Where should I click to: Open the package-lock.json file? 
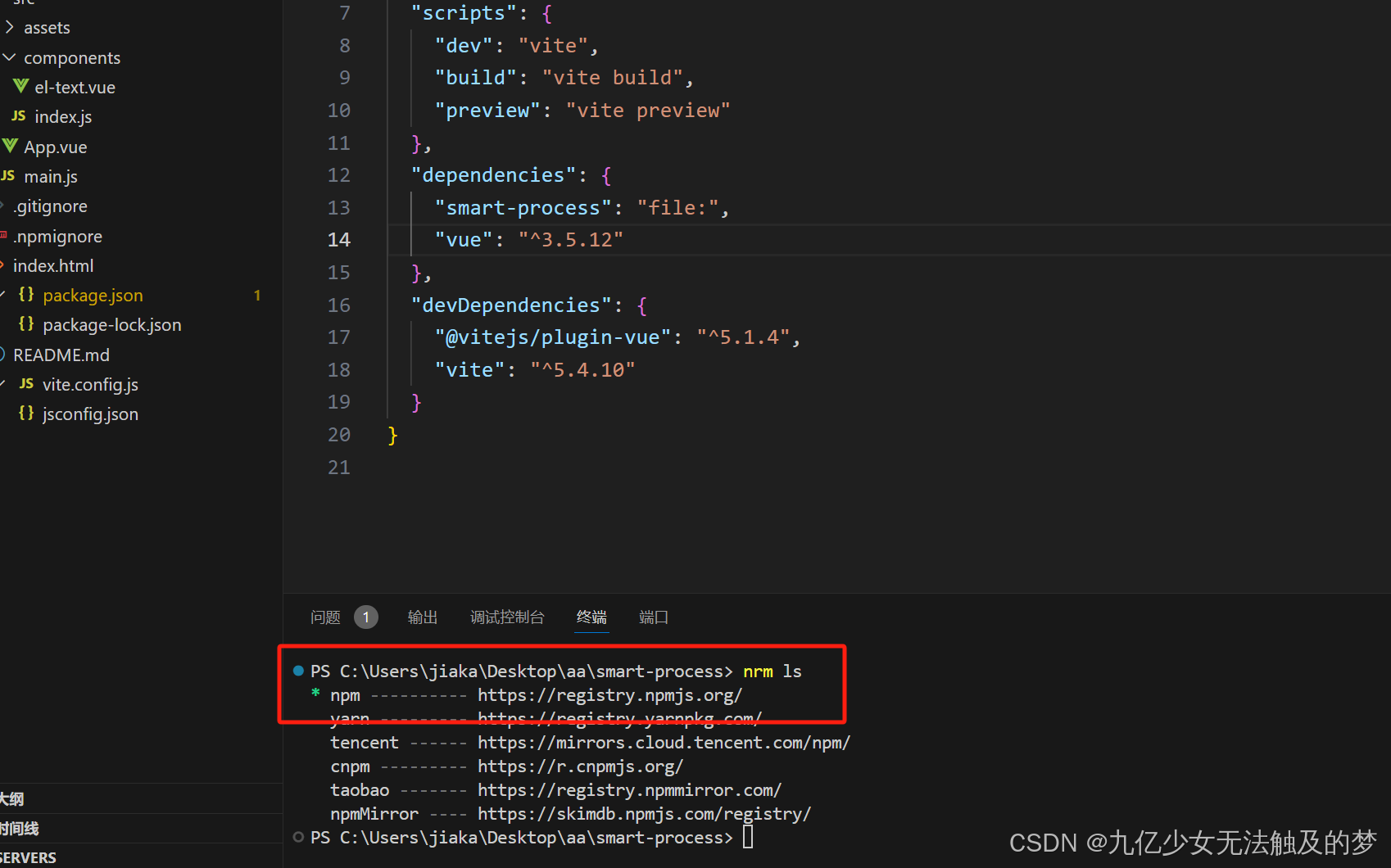112,325
